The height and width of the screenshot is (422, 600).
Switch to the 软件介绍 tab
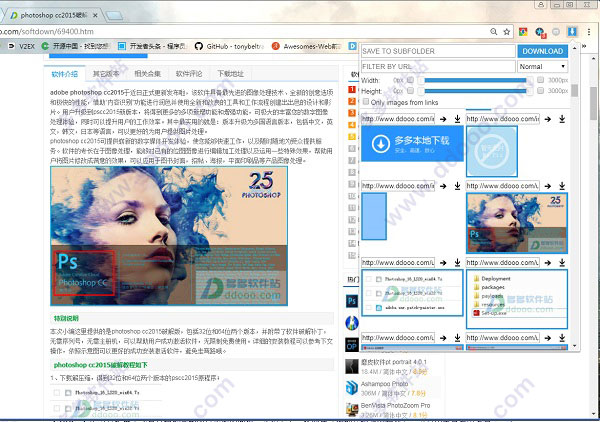(65, 73)
